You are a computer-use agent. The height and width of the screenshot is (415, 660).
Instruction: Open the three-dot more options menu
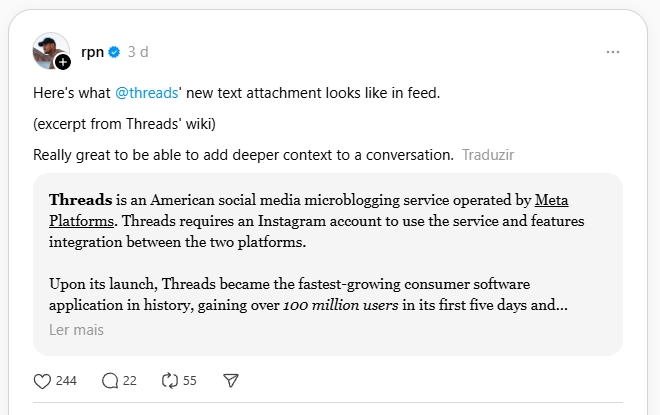click(612, 52)
